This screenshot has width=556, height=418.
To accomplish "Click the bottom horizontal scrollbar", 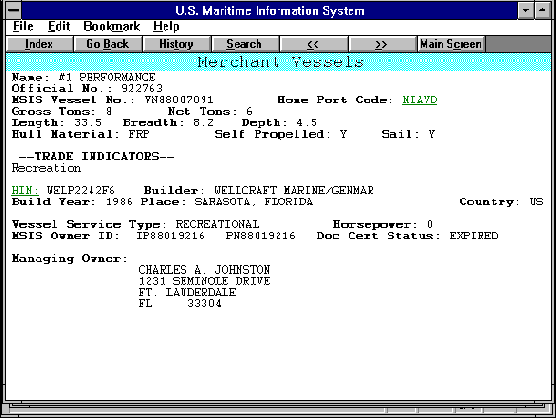I will tap(278, 409).
